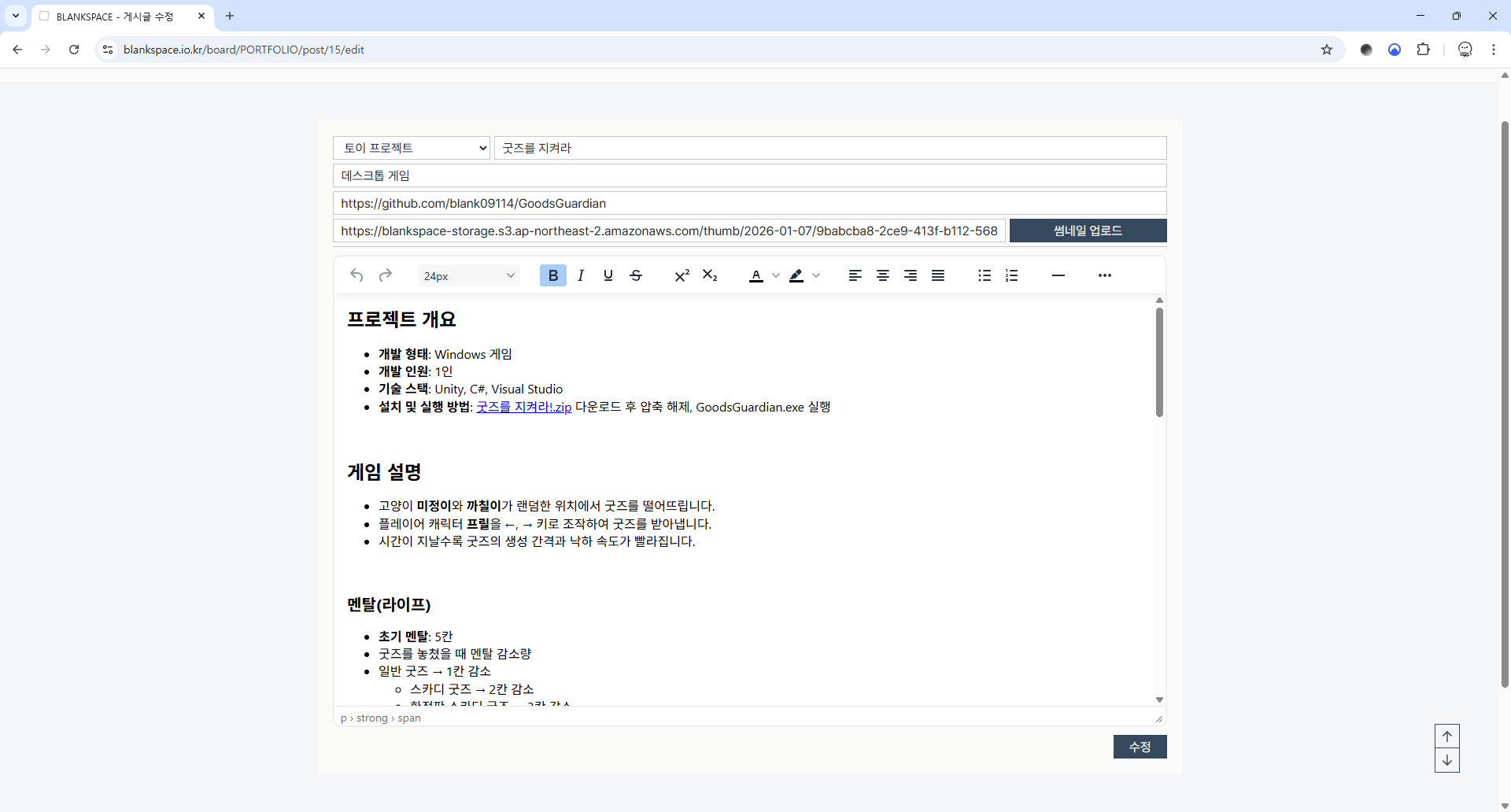Click the Undo icon in editor toolbar
Screen dimensions: 1511x812
357,275
